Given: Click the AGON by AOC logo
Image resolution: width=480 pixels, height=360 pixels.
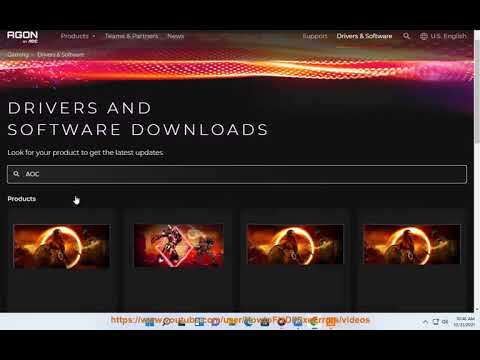Looking at the screenshot, I should point(23,37).
